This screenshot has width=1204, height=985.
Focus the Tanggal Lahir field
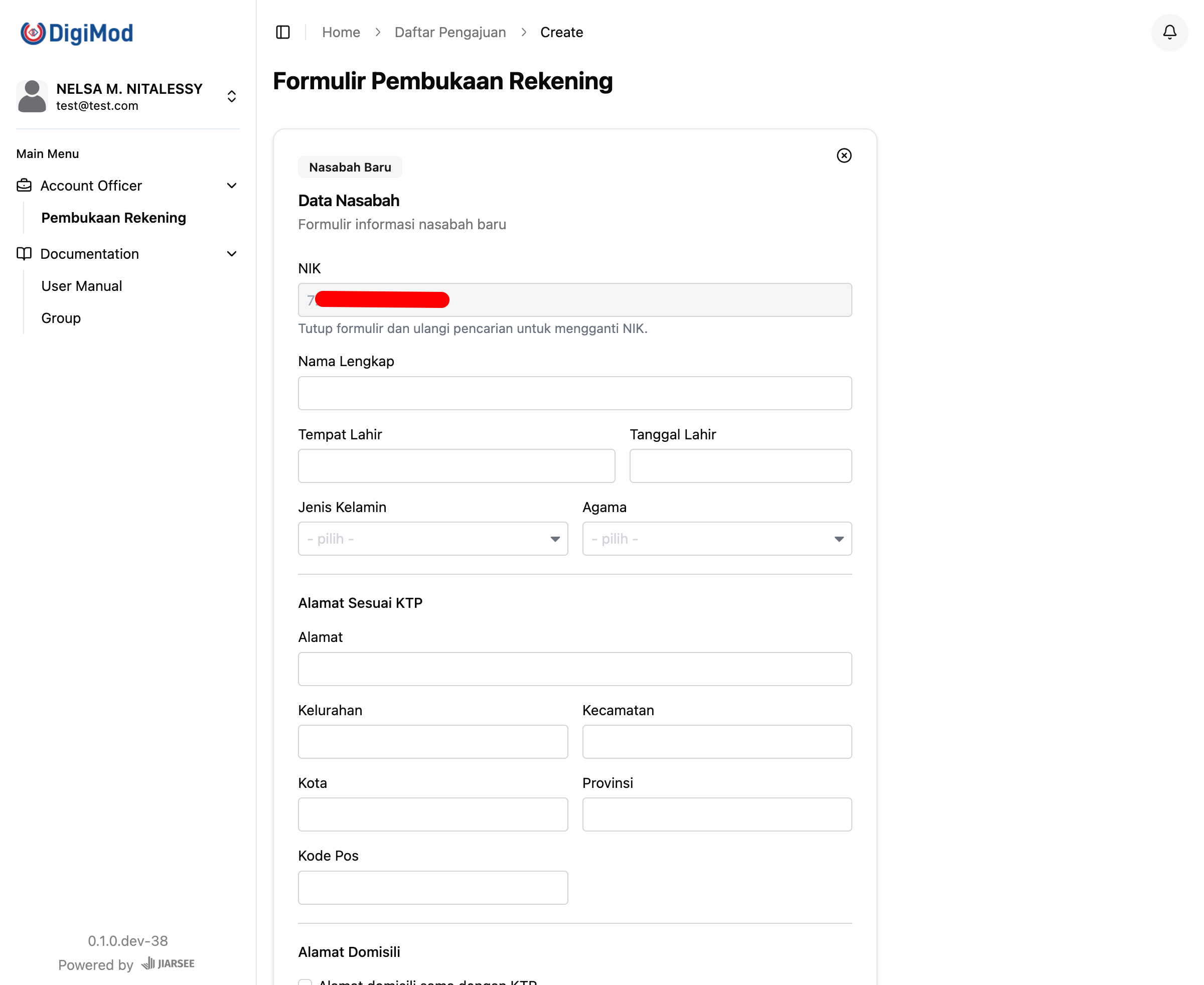pyautogui.click(x=740, y=466)
